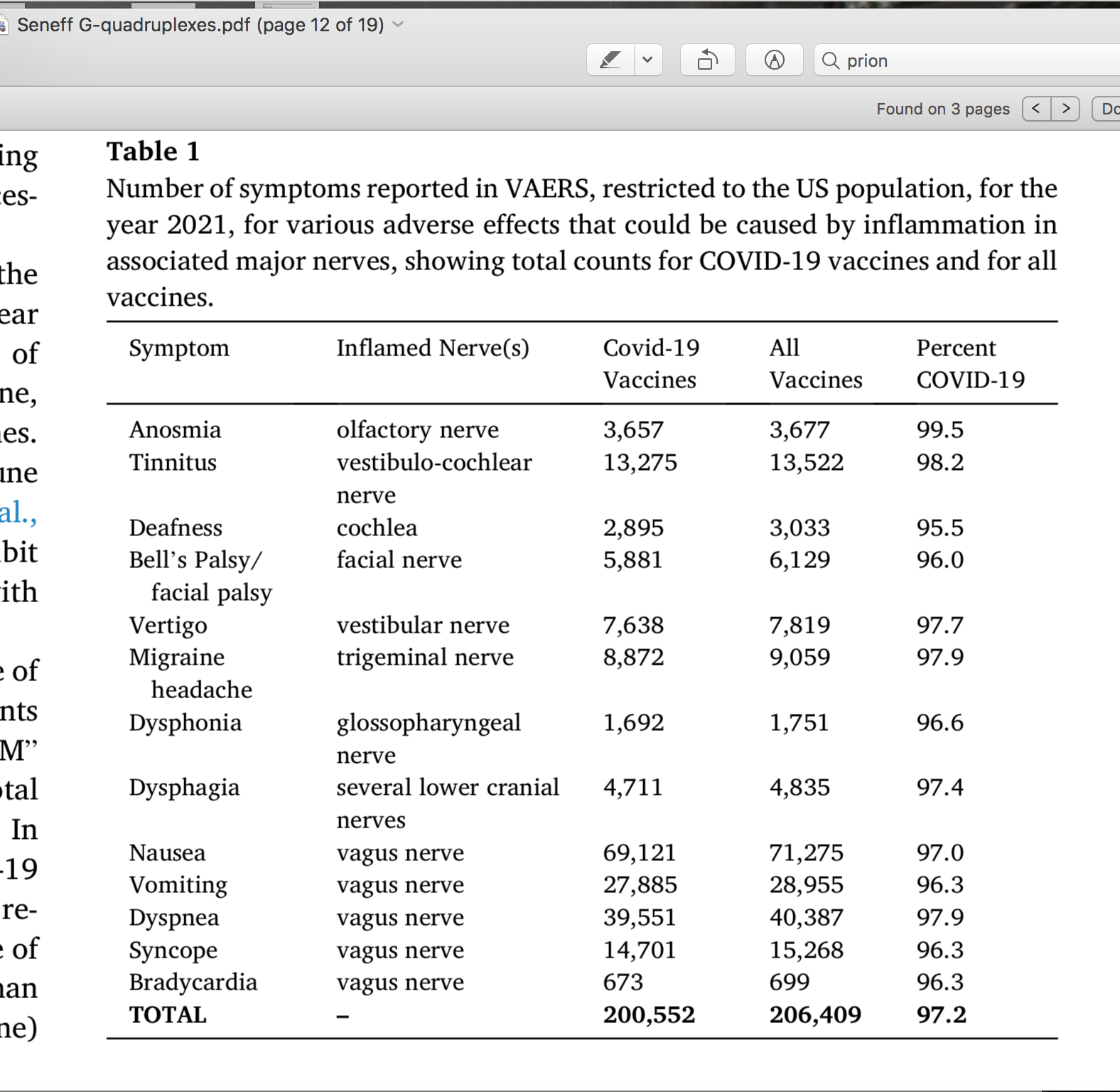This screenshot has height=1092, width=1120.
Task: Jump to the next search result
Action: point(1065,109)
